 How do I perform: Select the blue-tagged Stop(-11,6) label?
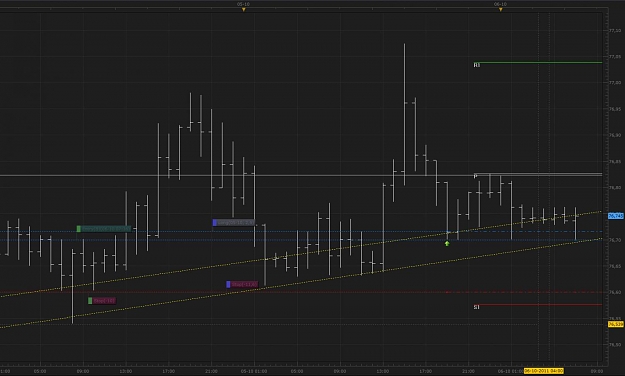[242, 284]
